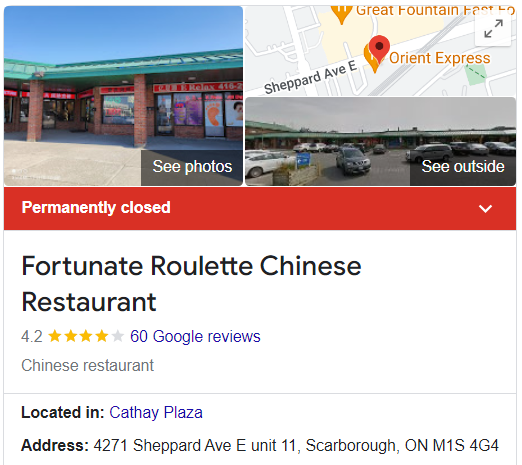Click the Sheppard Ave E road label
Image resolution: width=522 pixels, height=465 pixels.
311,78
